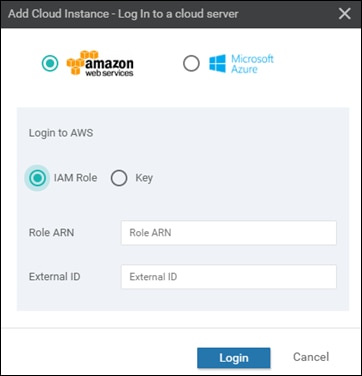The height and width of the screenshot is (376, 362).
Task: Click the Login button
Action: point(234,358)
